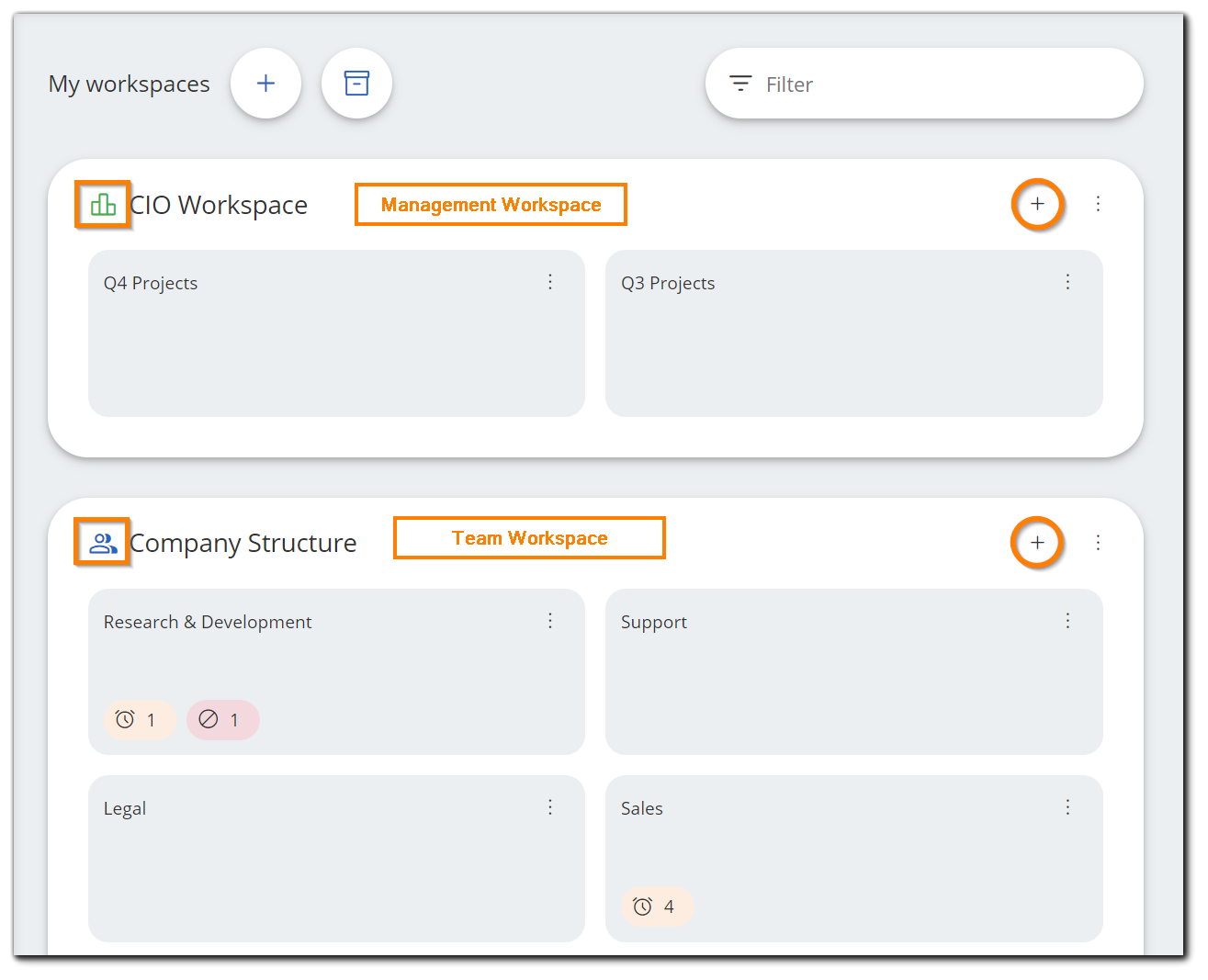Click the My workspaces heading
Image resolution: width=1208 pixels, height=980 pixels.
(129, 84)
